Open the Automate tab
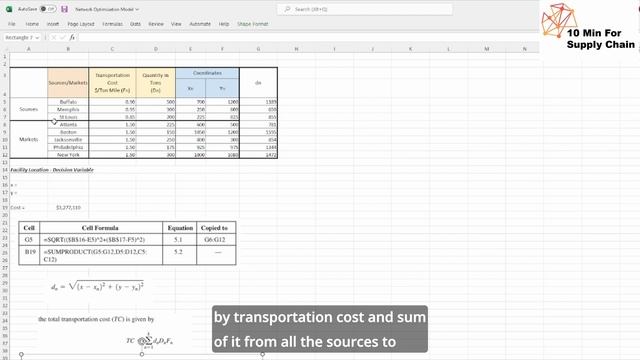The width and height of the screenshot is (640, 360). (200, 24)
